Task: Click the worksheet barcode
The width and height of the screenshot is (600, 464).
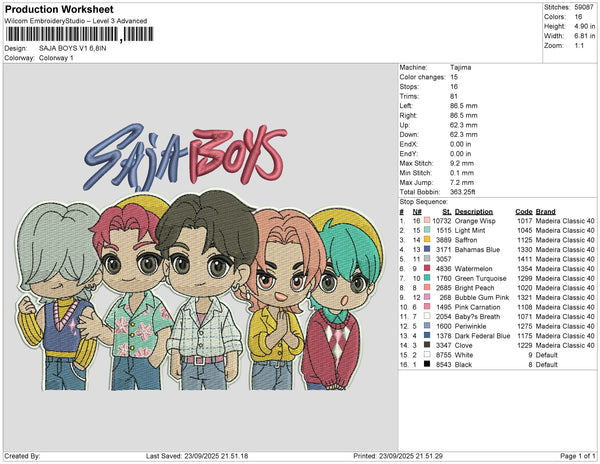Action: [80, 34]
